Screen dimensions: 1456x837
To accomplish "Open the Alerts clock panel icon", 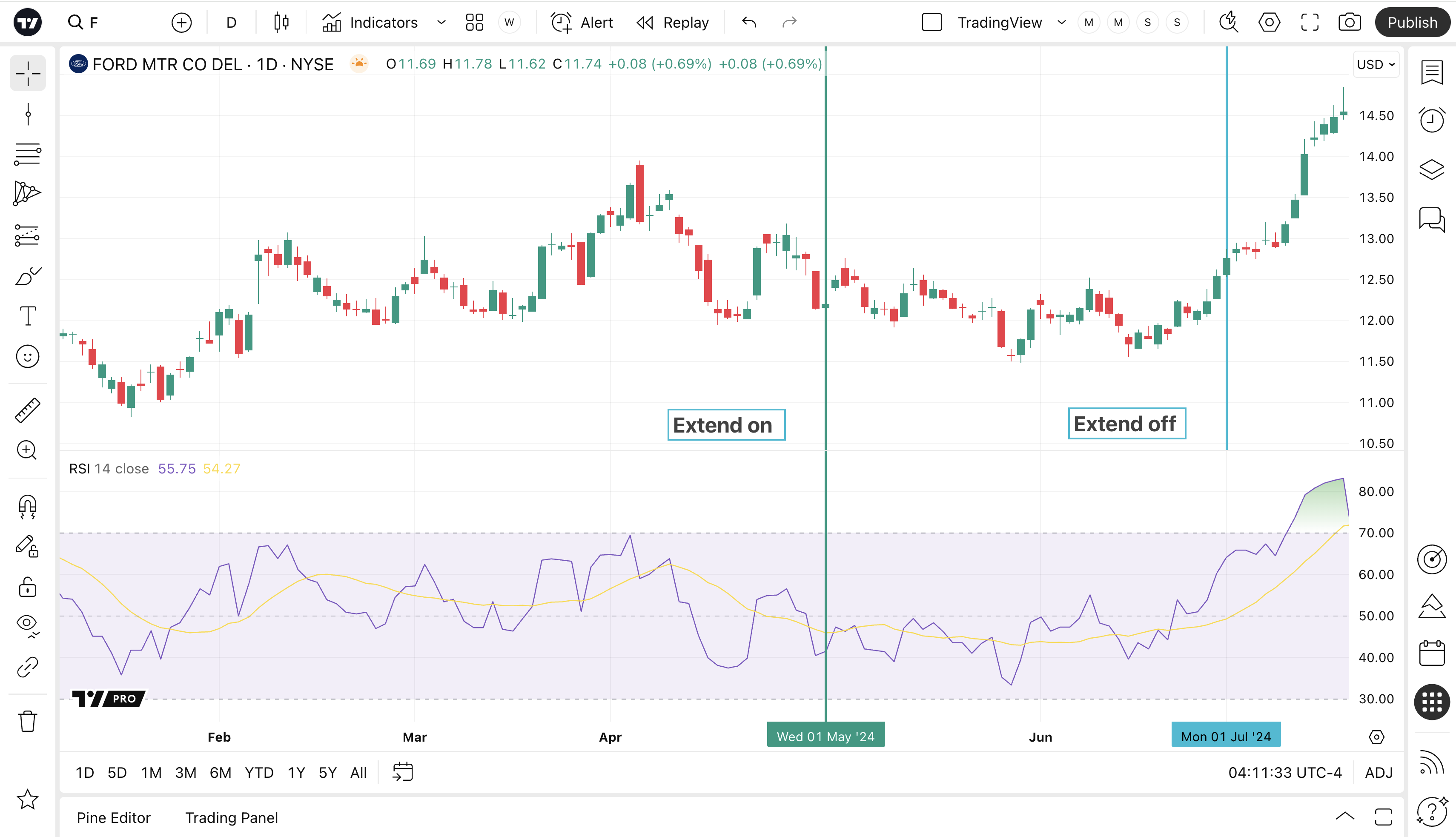I will coord(1431,120).
